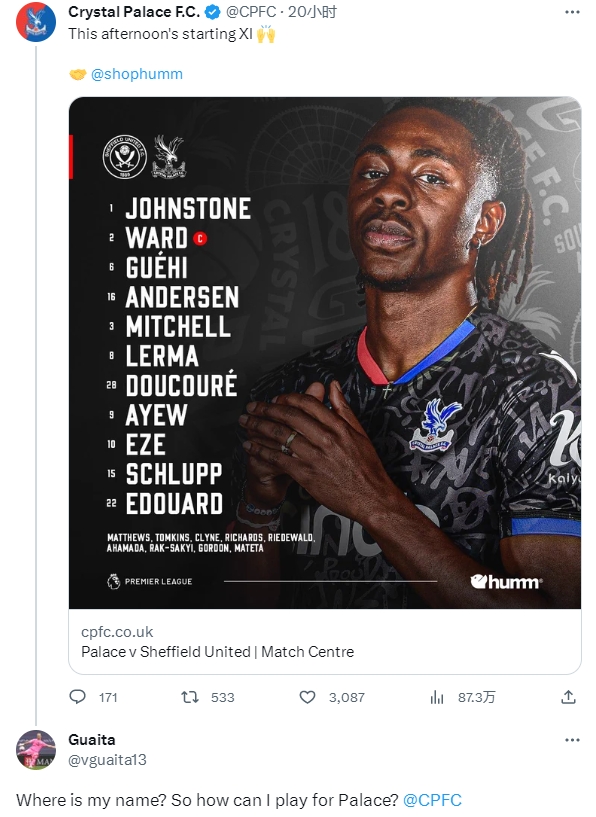
Task: Click the @CPFC handle in header
Action: click(x=251, y=12)
